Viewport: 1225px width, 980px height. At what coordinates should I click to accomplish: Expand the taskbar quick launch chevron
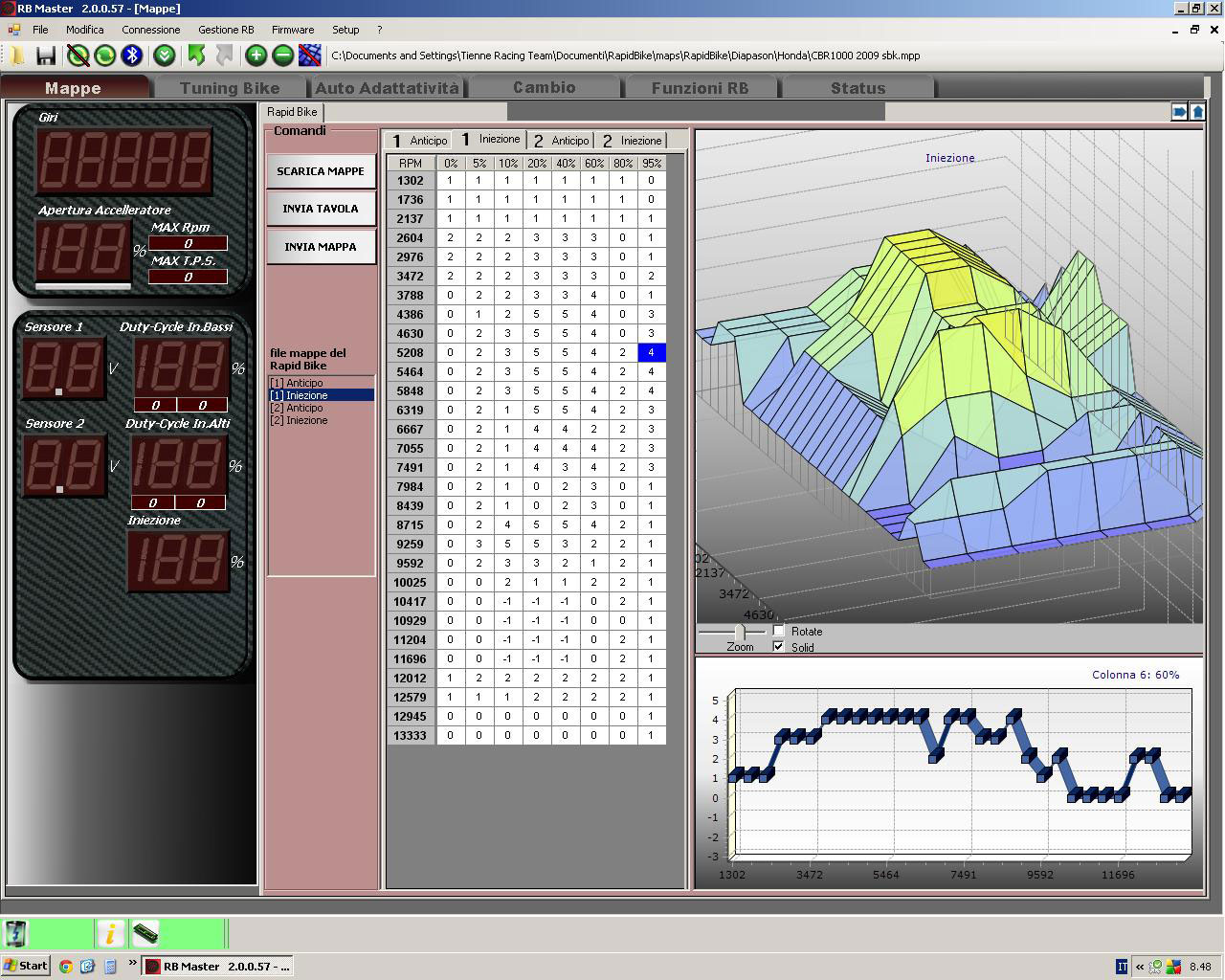(132, 964)
